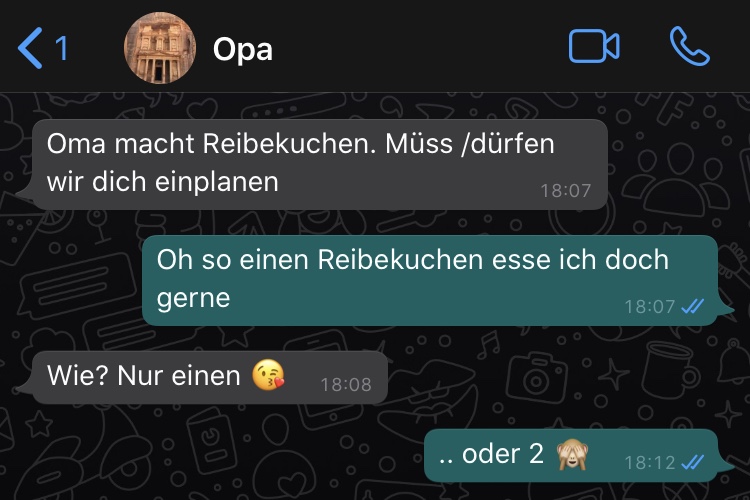750x500 pixels.
Task: Tap the 18:08 timestamp
Action: pos(346,384)
